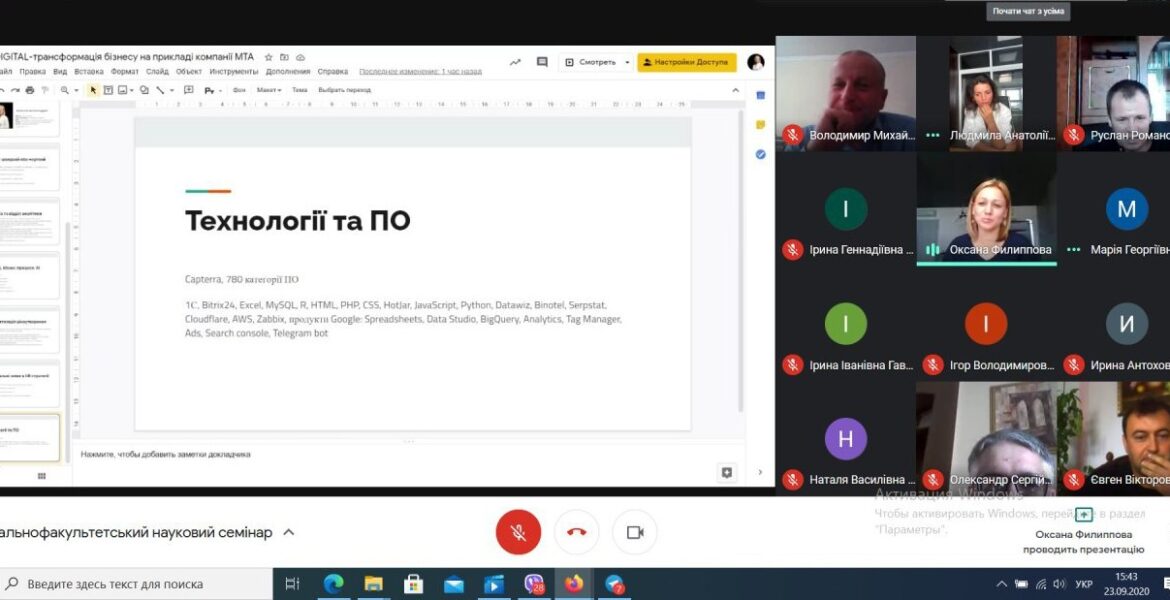The height and width of the screenshot is (600, 1170).
Task: Click the insert image tool
Action: 122,90
